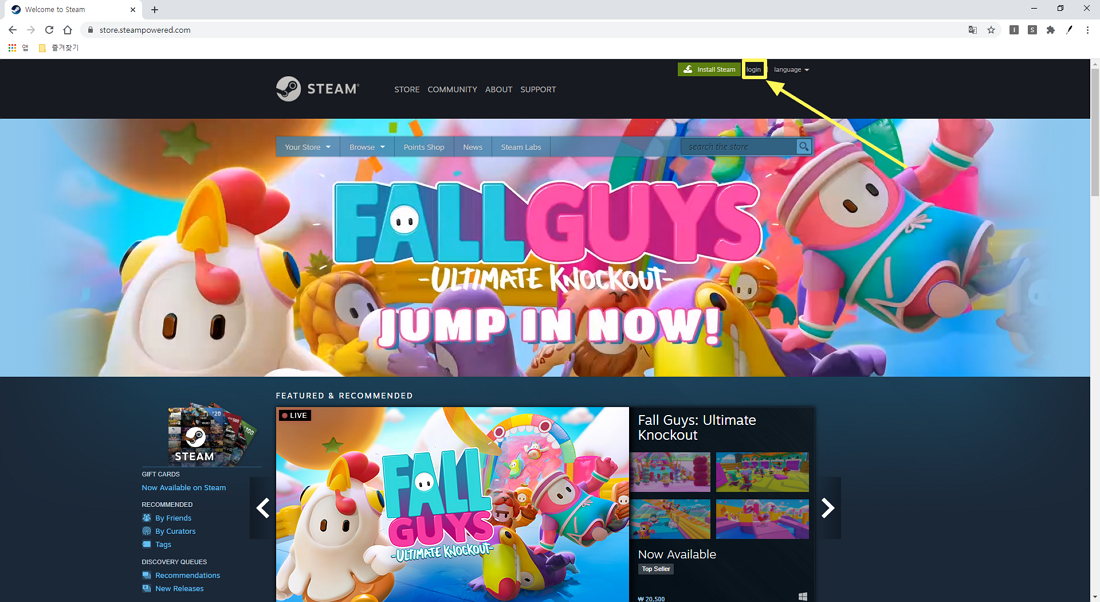The width and height of the screenshot is (1100, 602).
Task: Click the translate page icon
Action: [x=972, y=30]
